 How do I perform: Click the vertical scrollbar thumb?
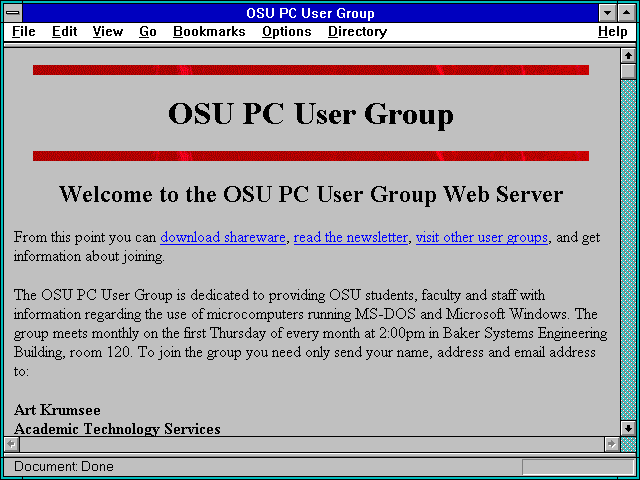[x=628, y=71]
